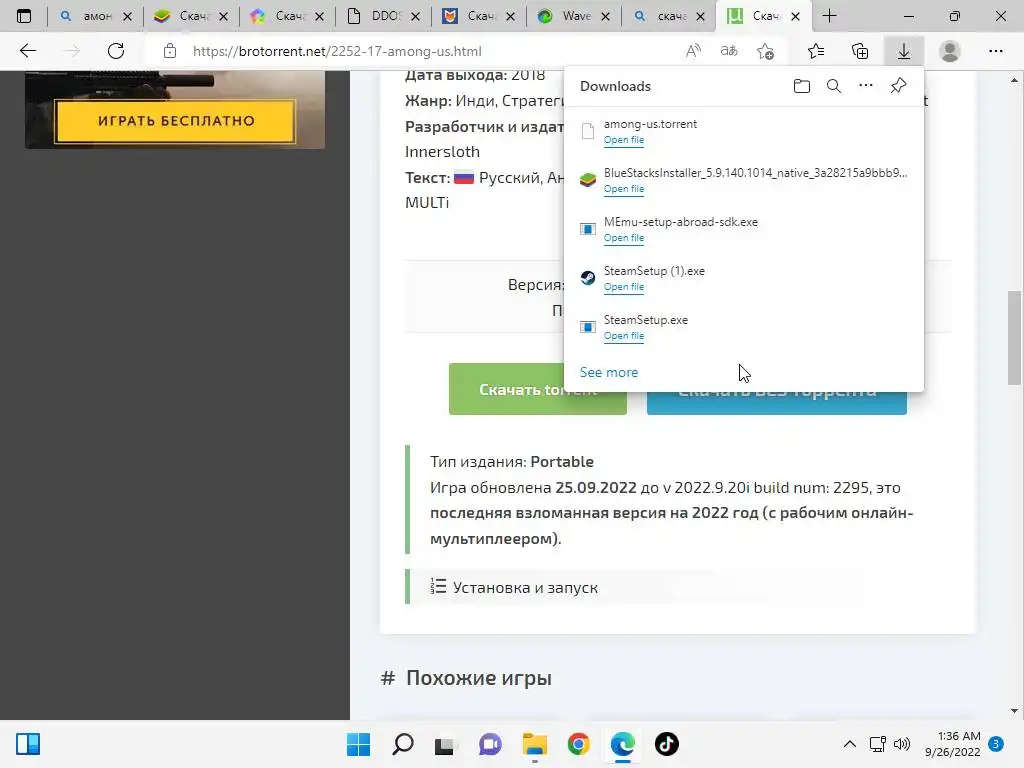Click green Скачать torrent button
This screenshot has width=1024, height=768.
point(537,389)
